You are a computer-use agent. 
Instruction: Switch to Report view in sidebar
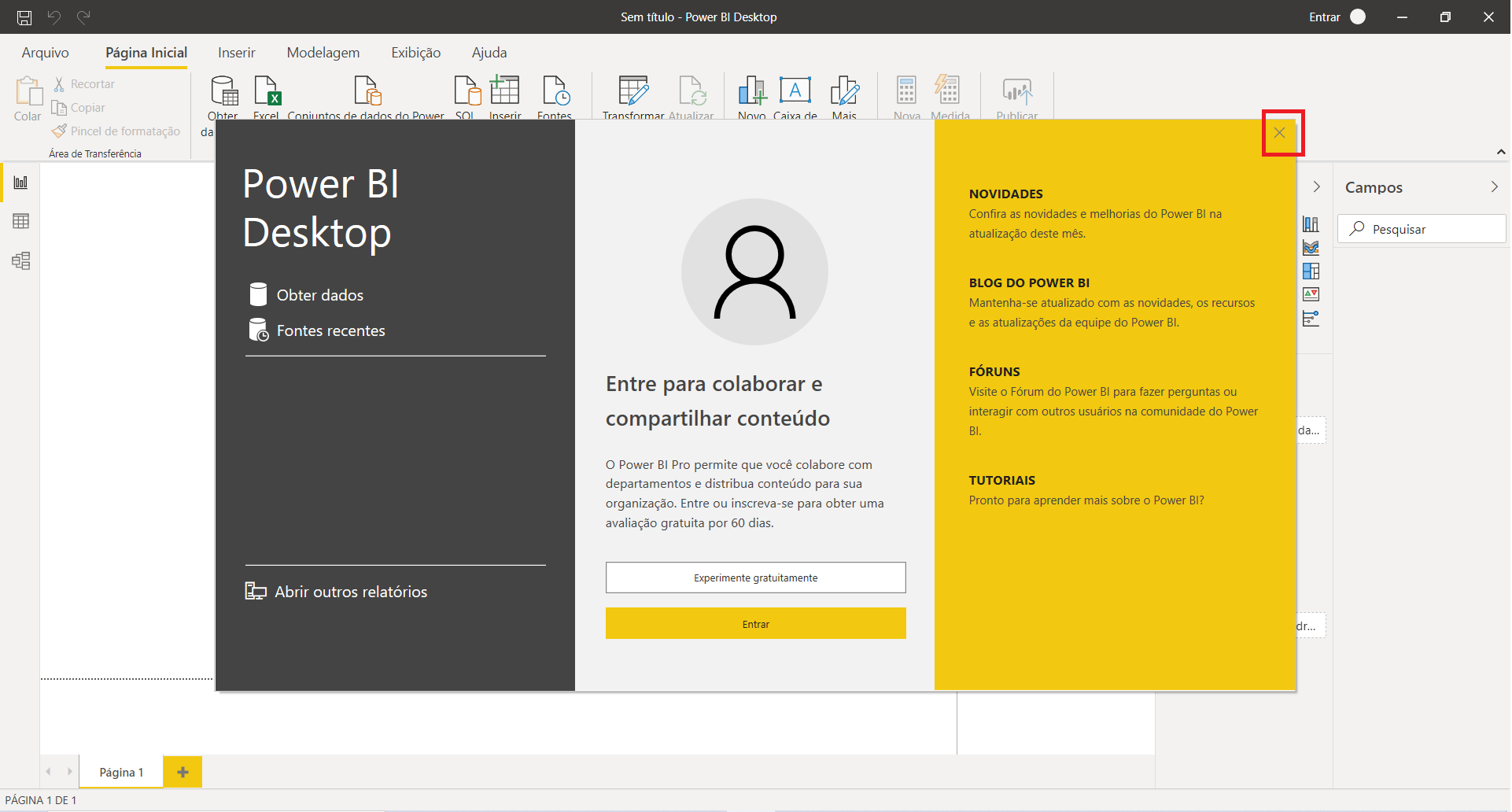coord(20,183)
